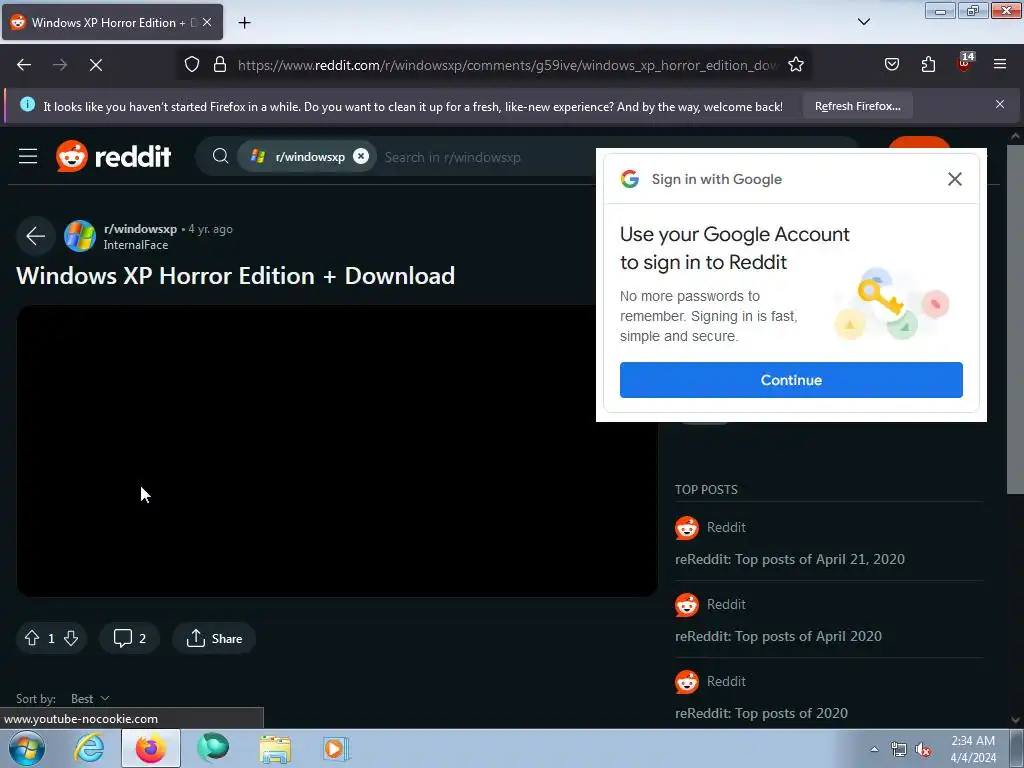The width and height of the screenshot is (1024, 768).
Task: Click the page vertical scrollbar thumb
Action: (x=1015, y=320)
